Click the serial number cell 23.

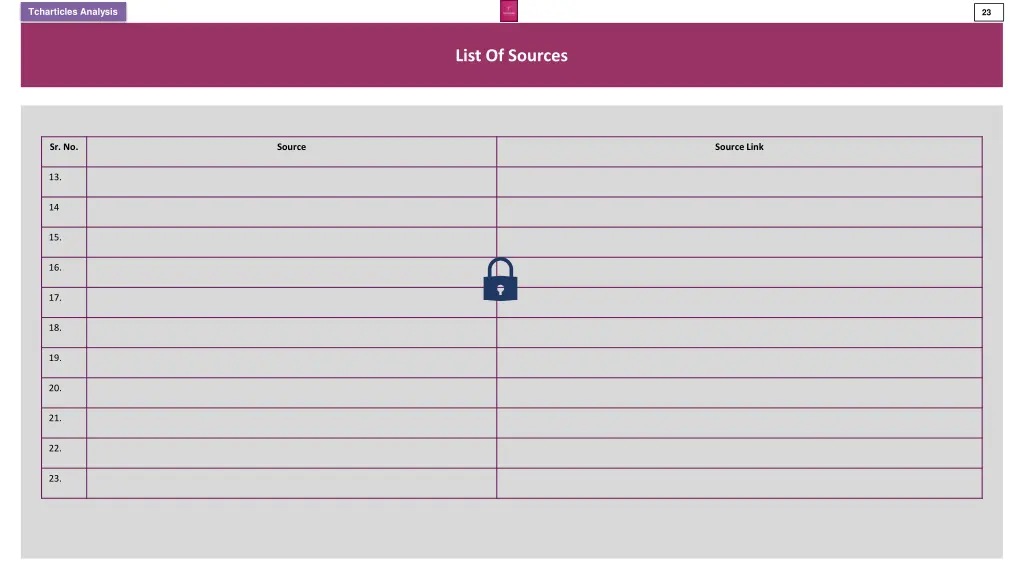pos(64,483)
